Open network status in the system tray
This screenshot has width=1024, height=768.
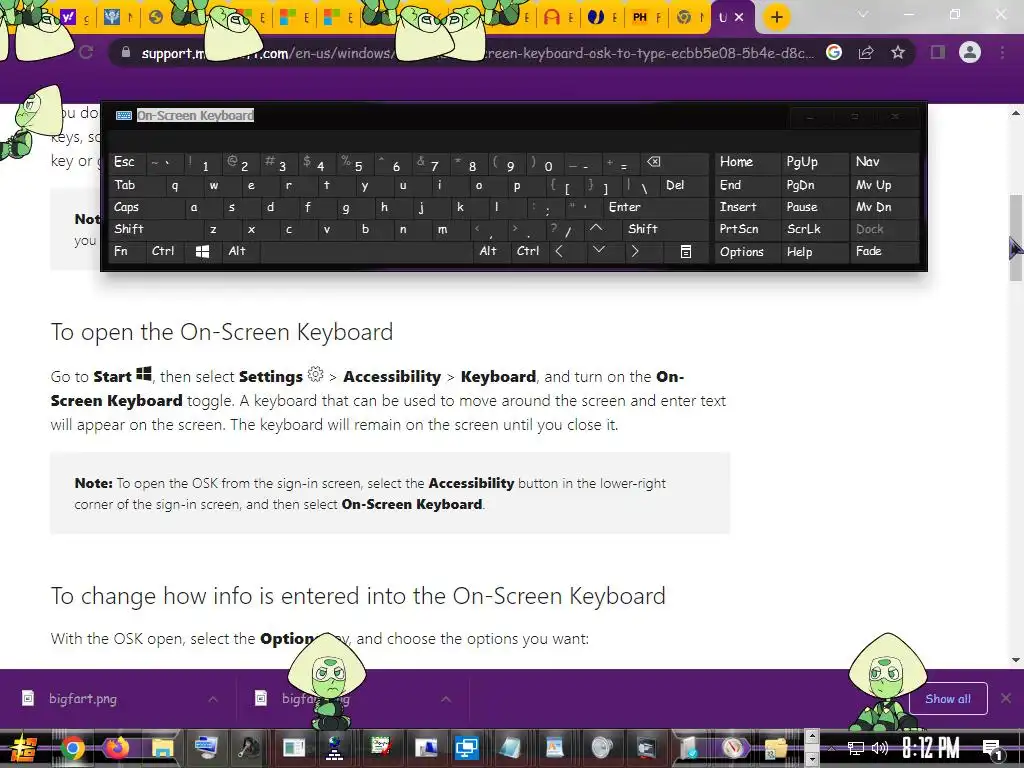855,748
